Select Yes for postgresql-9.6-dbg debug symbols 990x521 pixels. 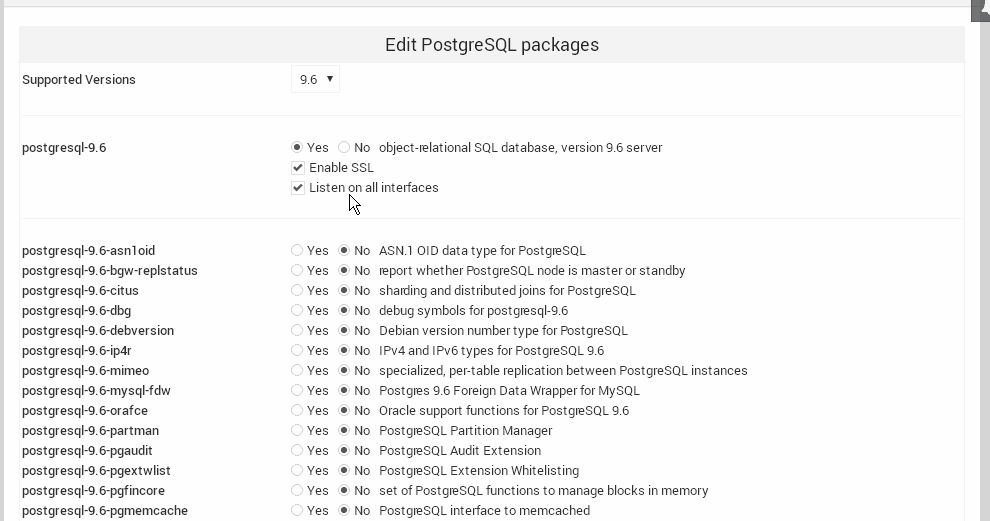pos(297,310)
